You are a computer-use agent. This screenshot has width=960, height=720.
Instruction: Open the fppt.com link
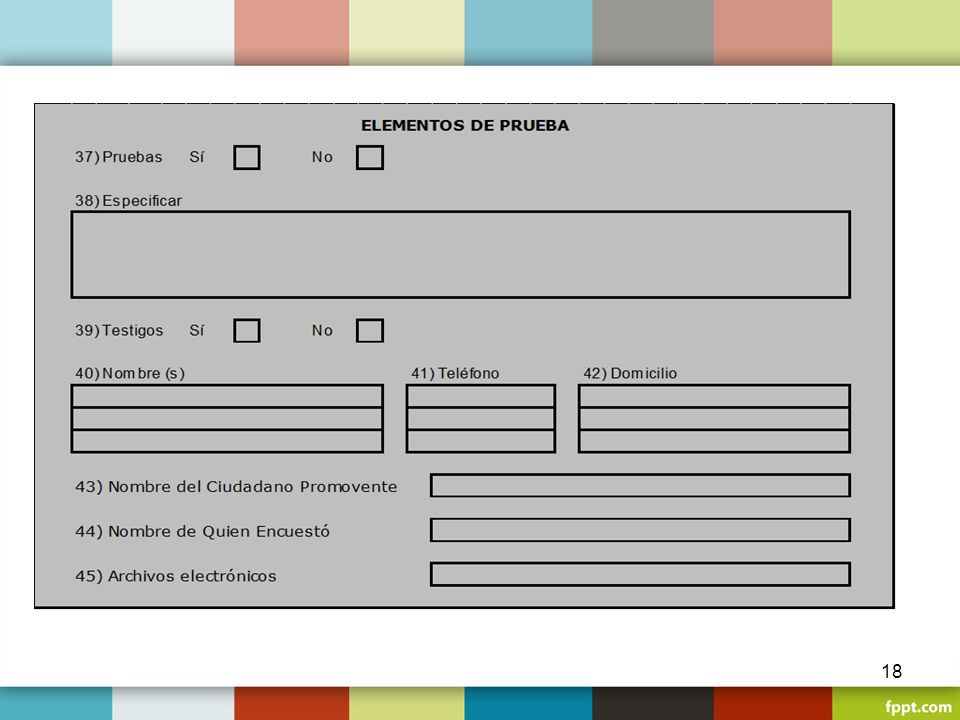[x=918, y=707]
